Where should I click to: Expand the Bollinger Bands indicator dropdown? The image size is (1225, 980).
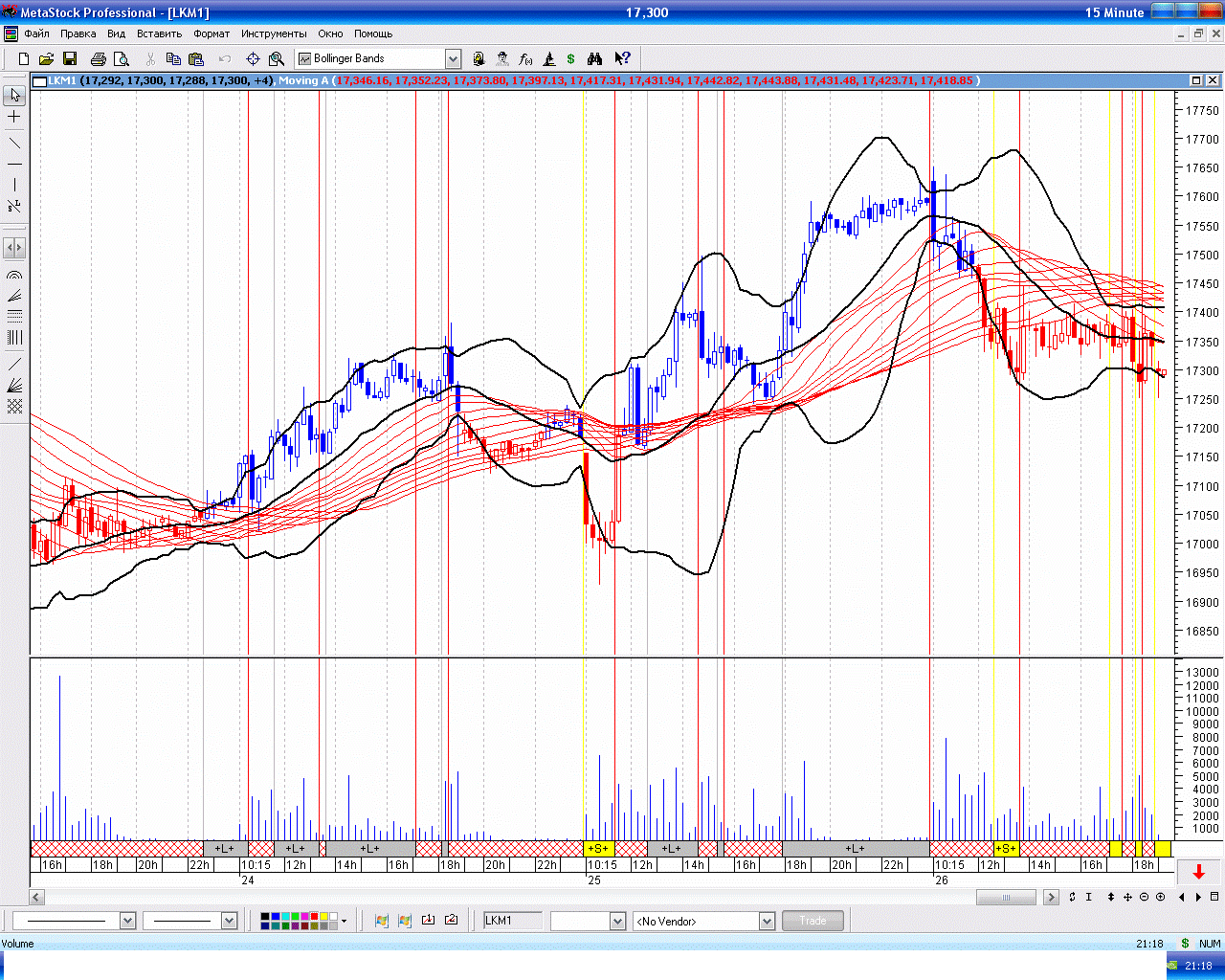click(x=454, y=59)
